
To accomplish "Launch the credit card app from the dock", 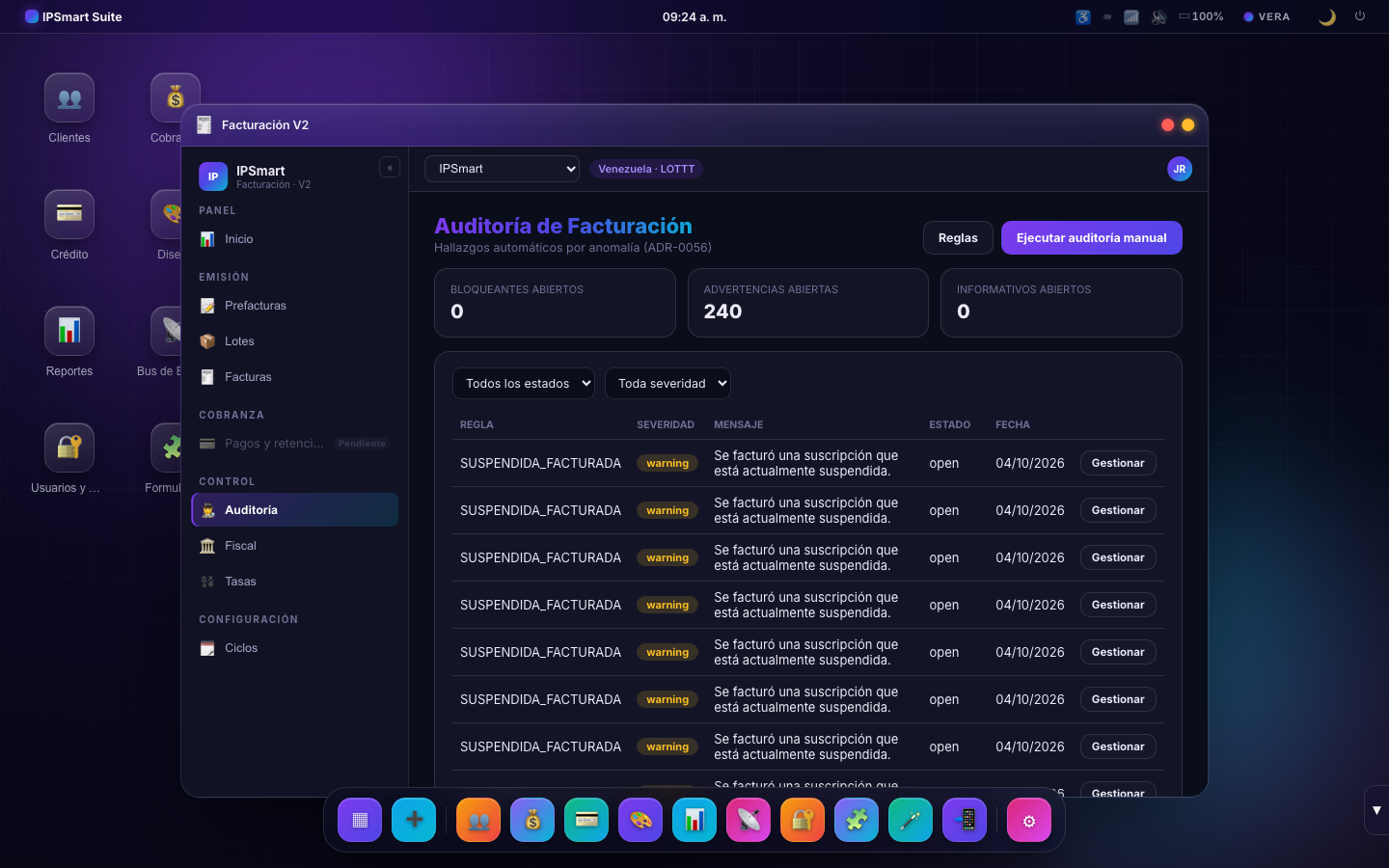I will coord(586,820).
